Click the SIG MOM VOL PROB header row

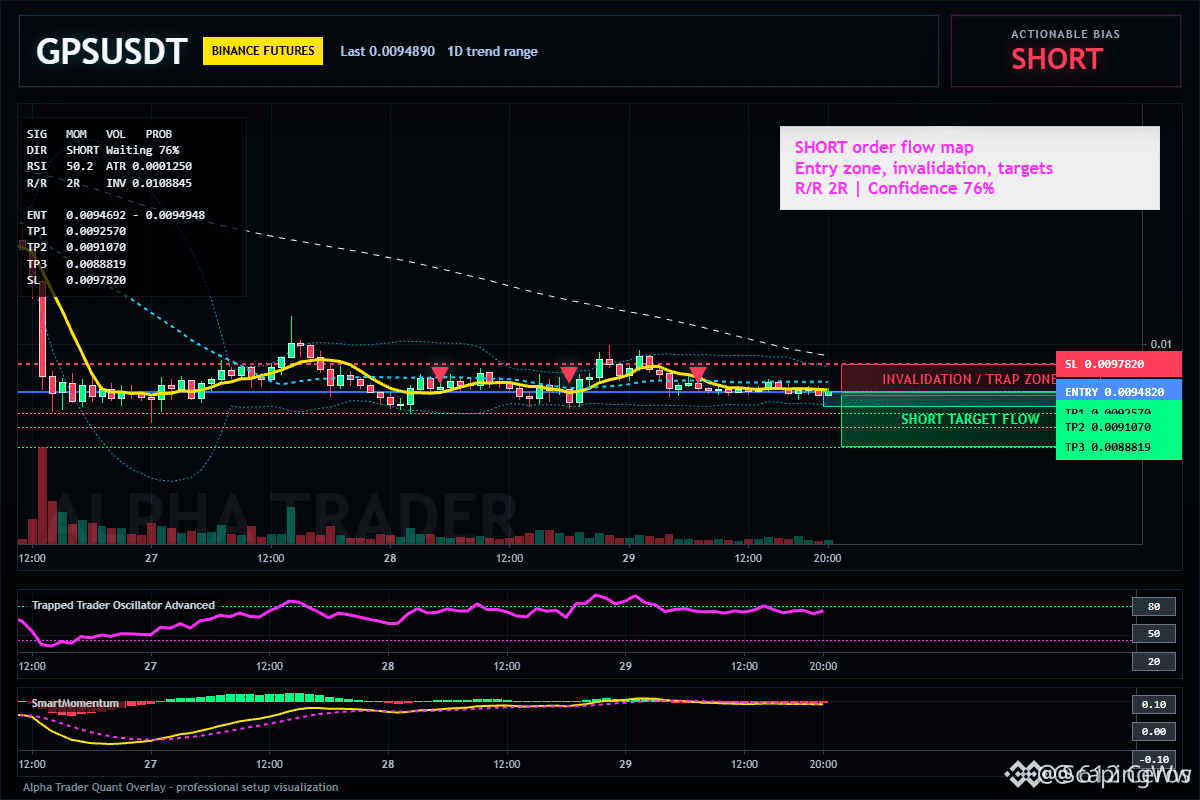[x=99, y=133]
